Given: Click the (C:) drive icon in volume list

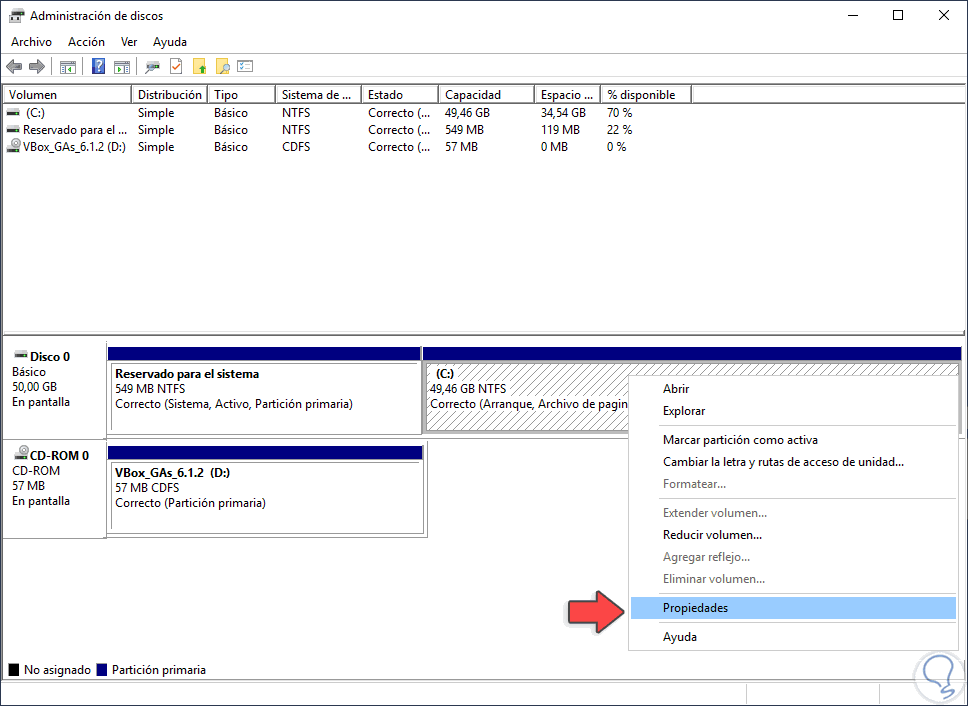Looking at the screenshot, I should [x=13, y=113].
